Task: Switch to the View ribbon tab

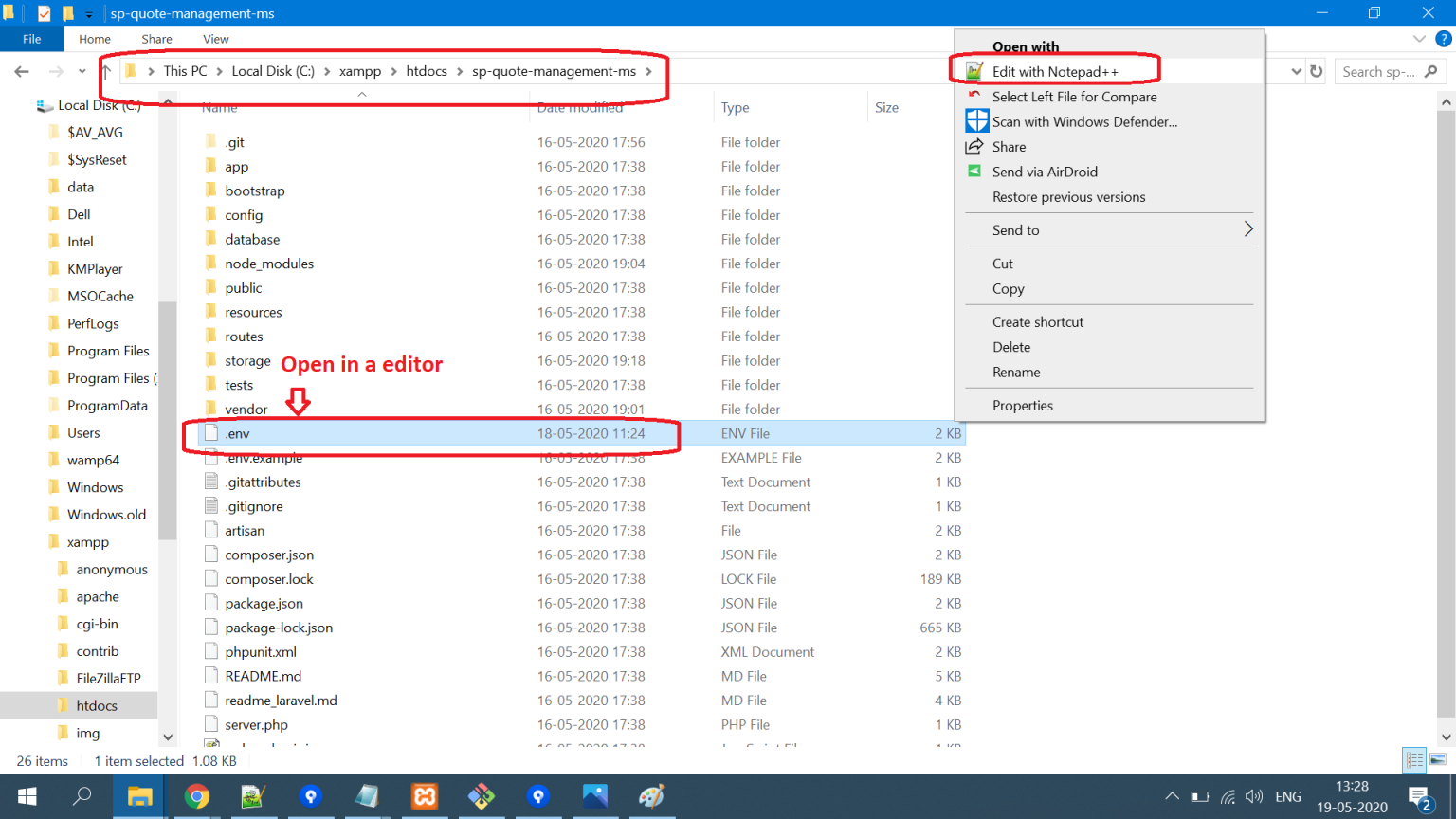Action: 216,39
